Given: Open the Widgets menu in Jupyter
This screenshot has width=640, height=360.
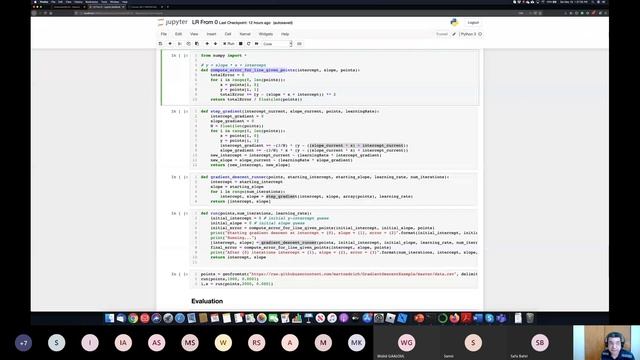Looking at the screenshot, I should point(265,34).
